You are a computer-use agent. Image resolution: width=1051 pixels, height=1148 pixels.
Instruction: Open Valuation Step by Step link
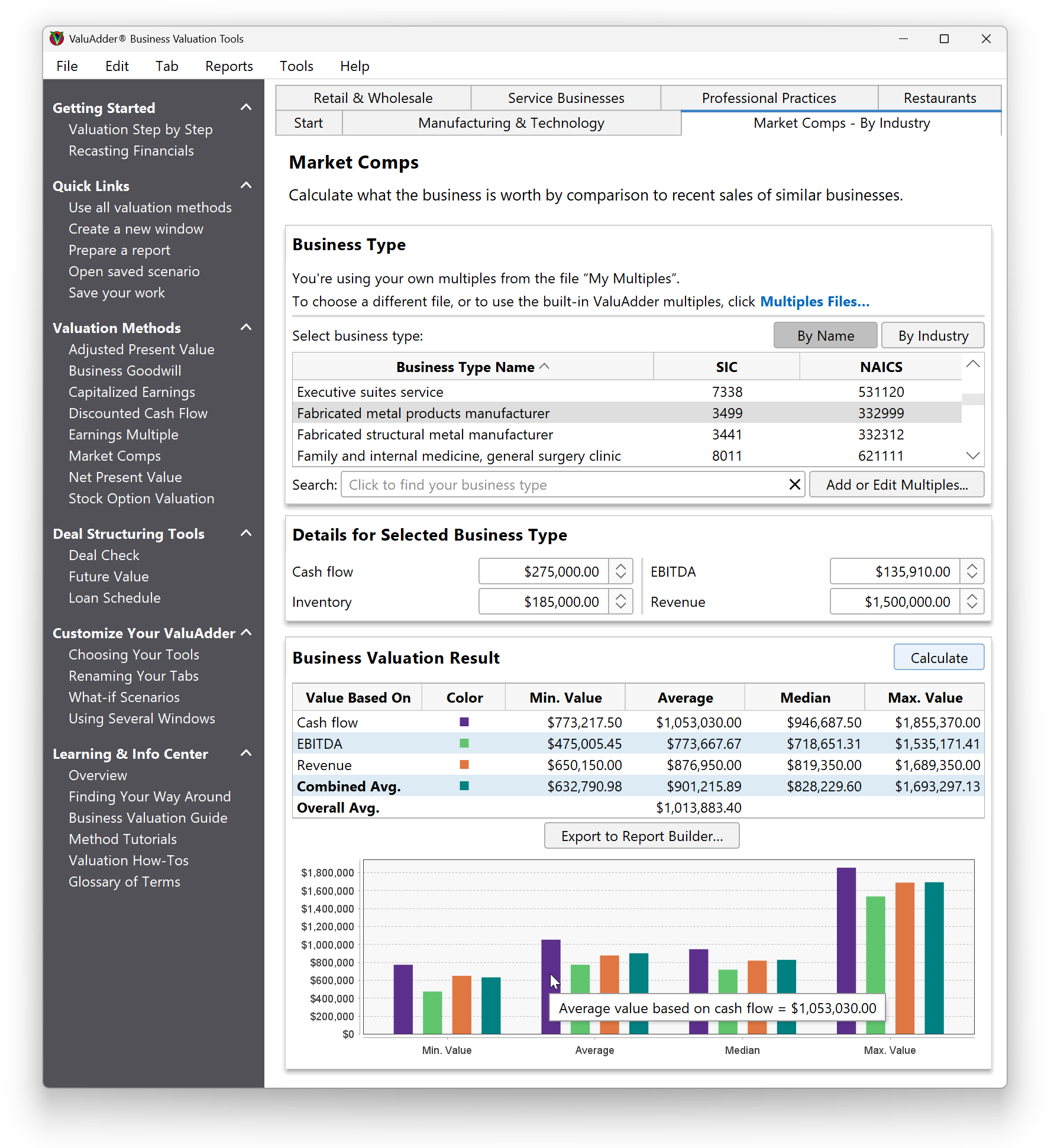(x=141, y=129)
